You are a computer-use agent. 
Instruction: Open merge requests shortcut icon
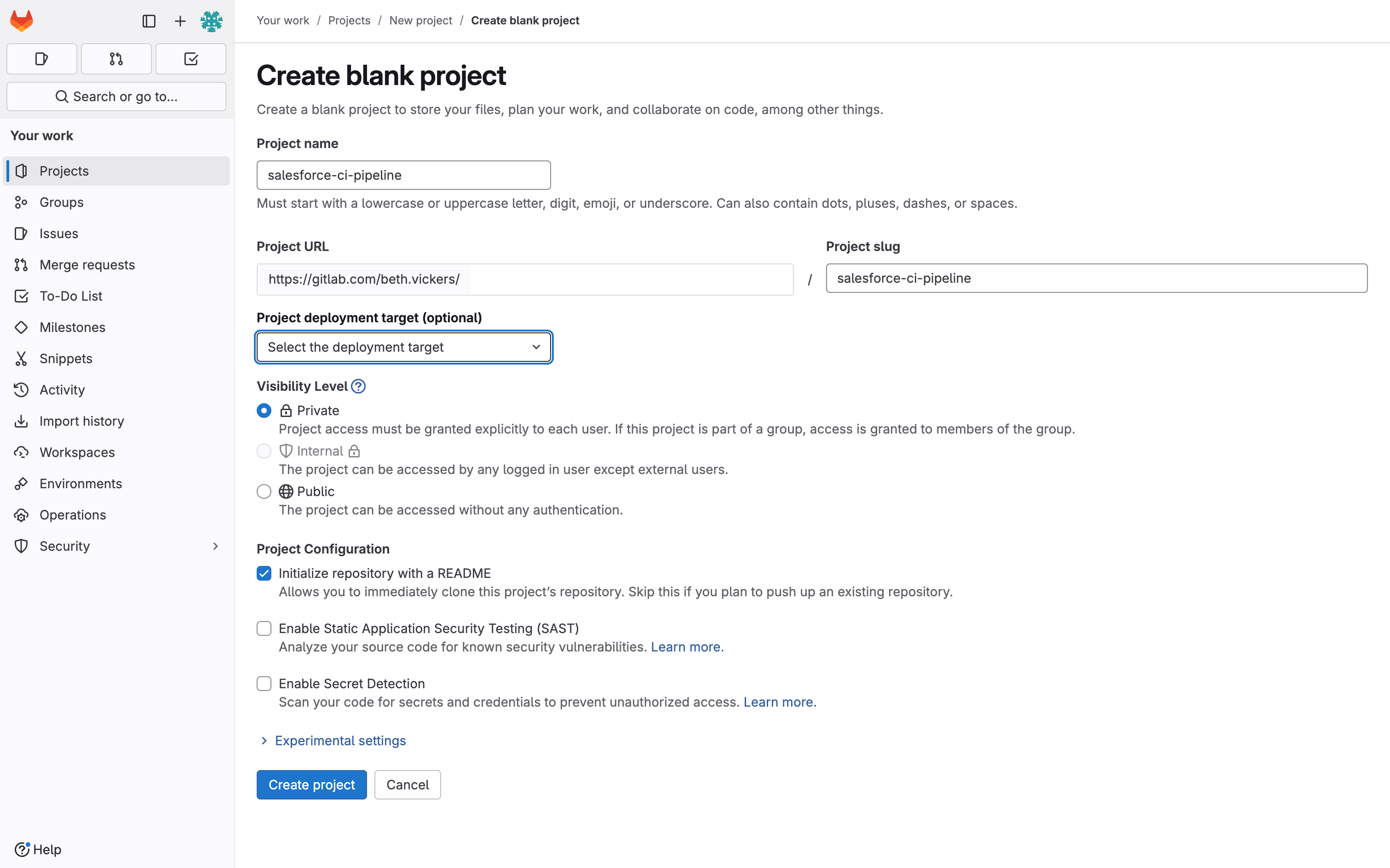(x=116, y=58)
